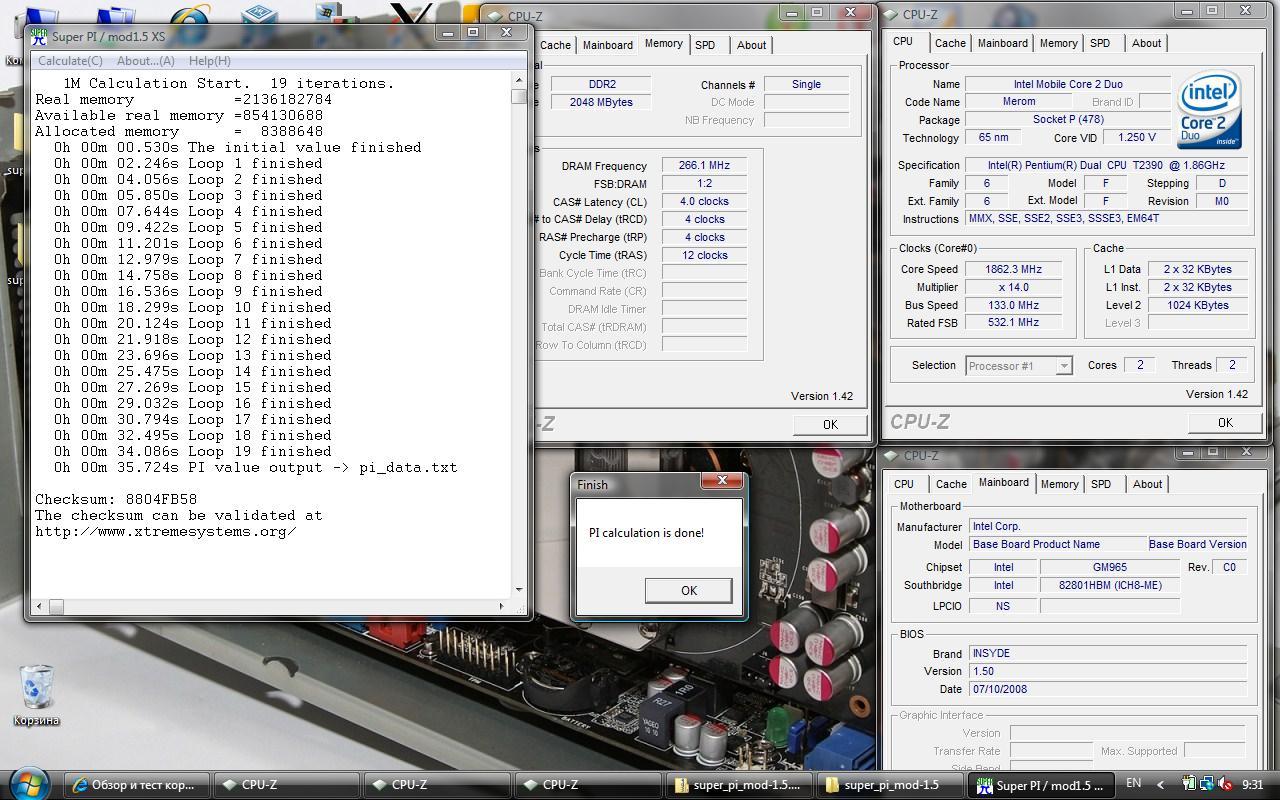Image resolution: width=1280 pixels, height=800 pixels.
Task: Select Memory tab in bottom CPU-Z window
Action: tap(1059, 484)
